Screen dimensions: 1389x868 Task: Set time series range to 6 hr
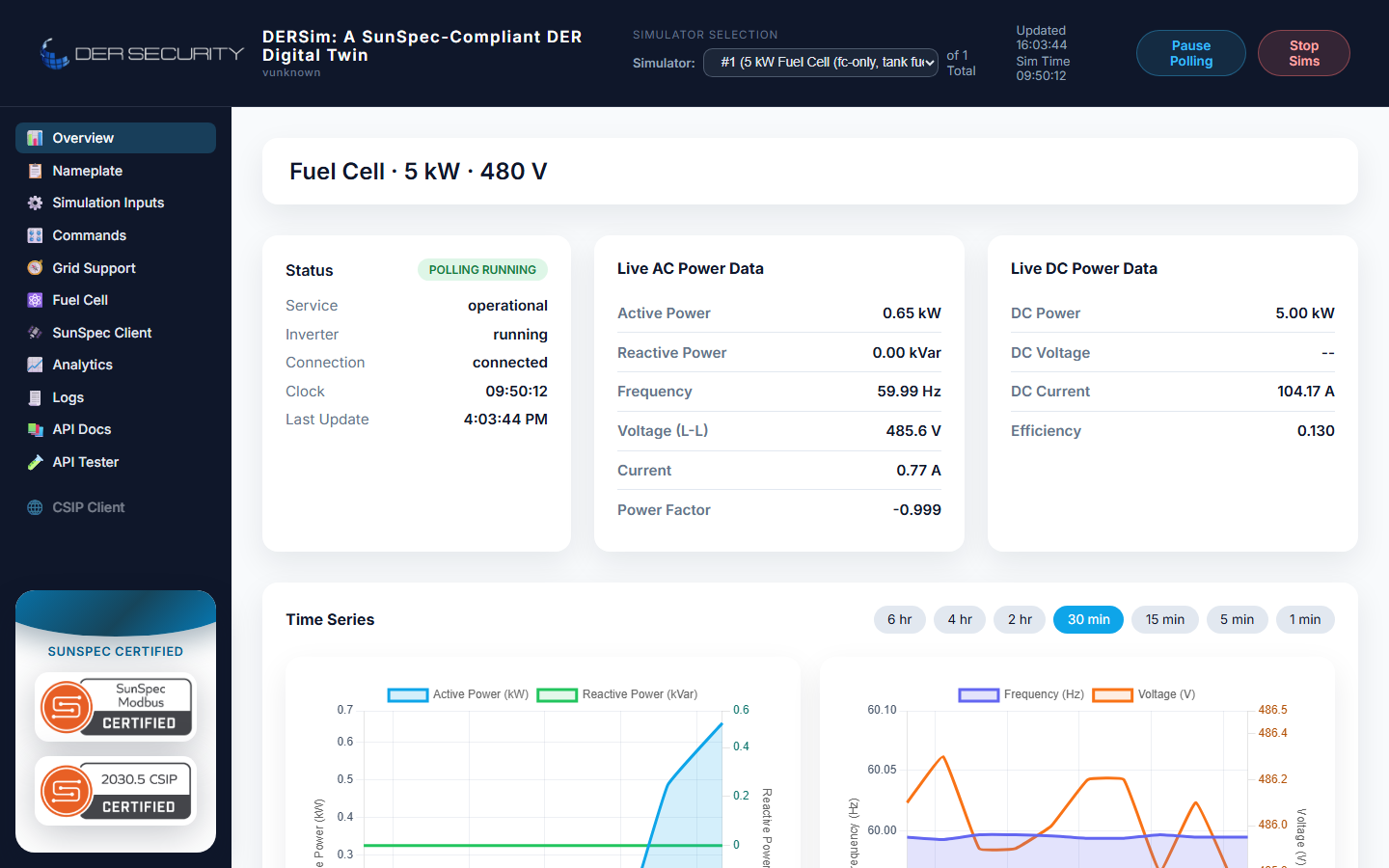pyautogui.click(x=900, y=619)
